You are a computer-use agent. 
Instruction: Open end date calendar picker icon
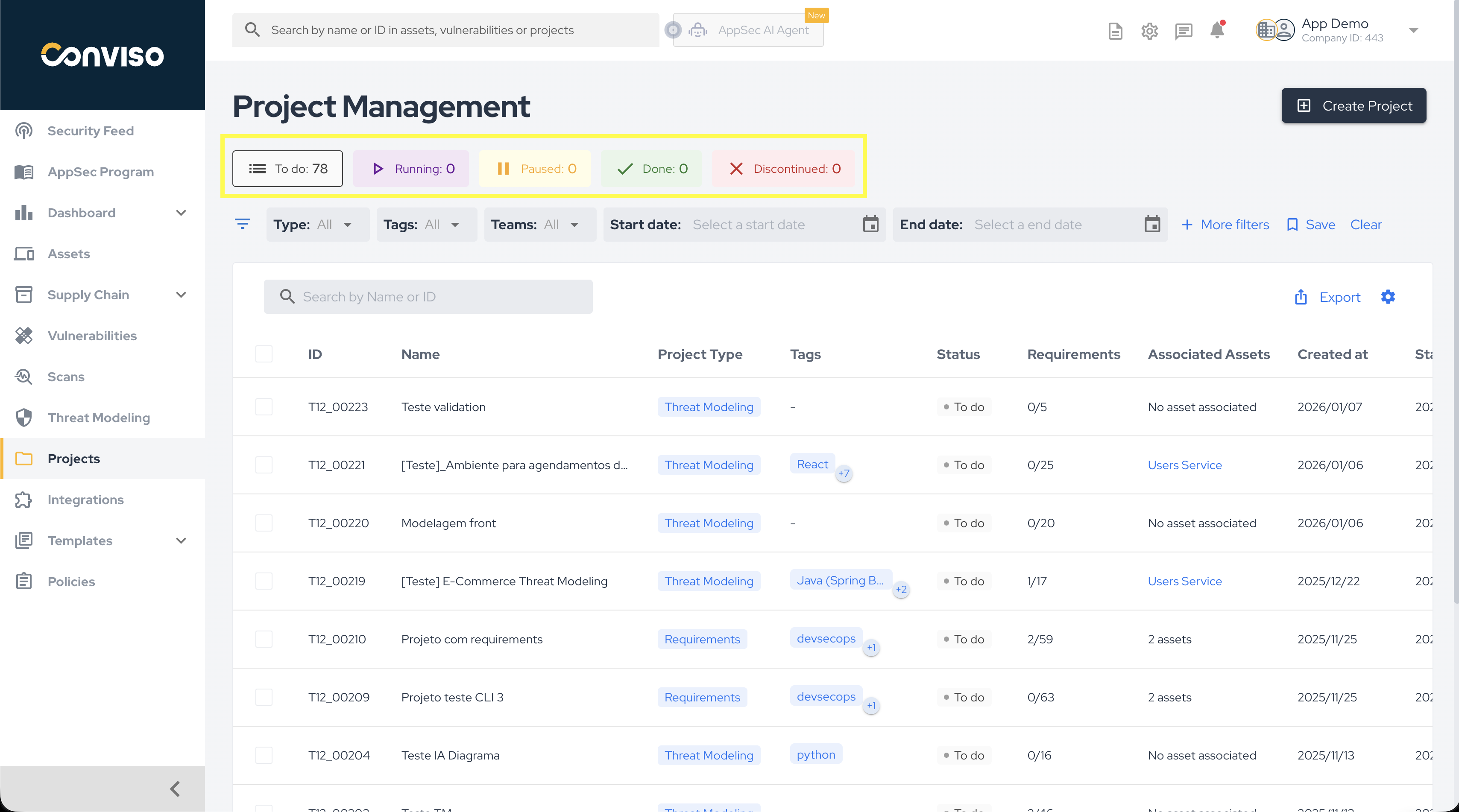point(1152,224)
